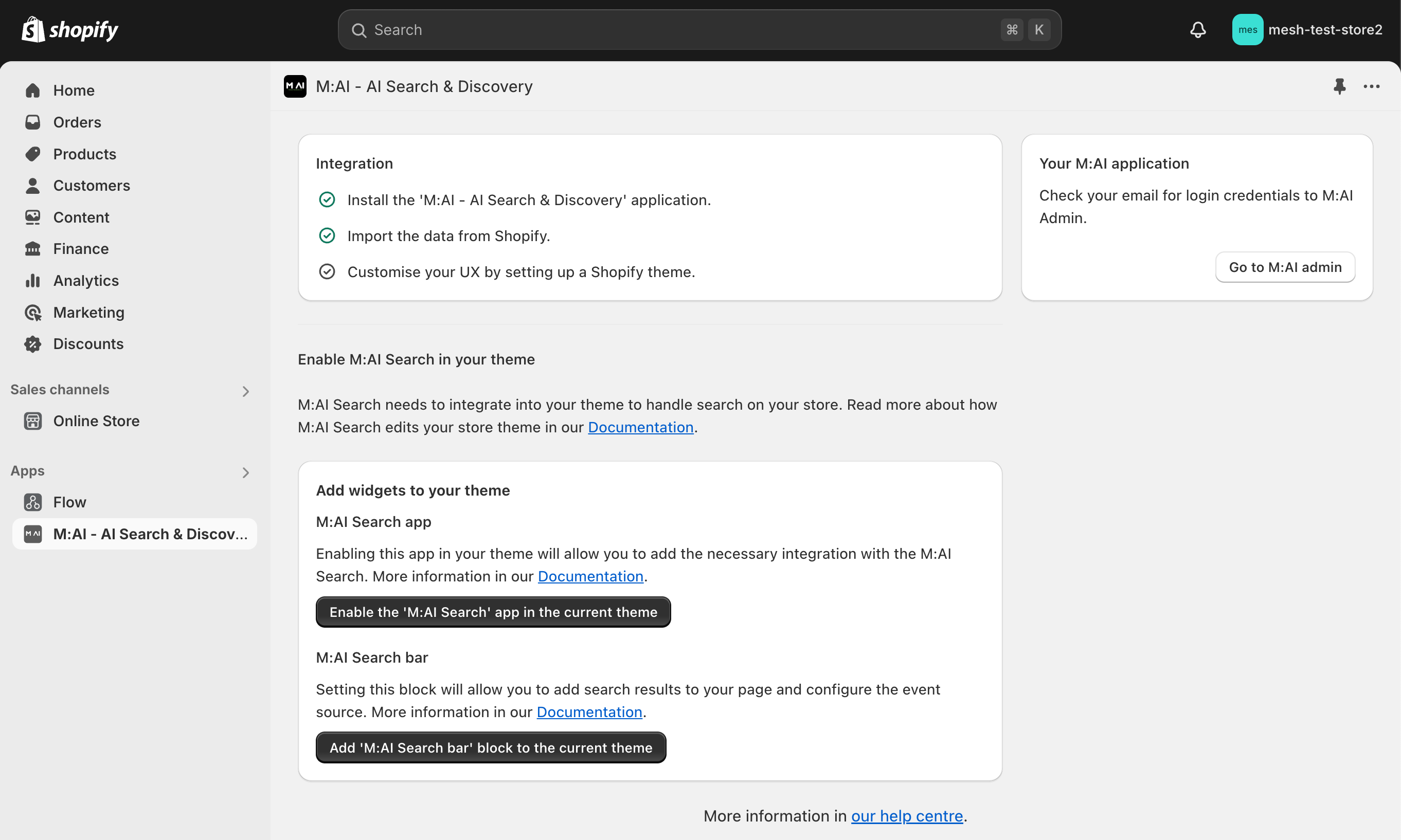Viewport: 1401px width, 840px height.
Task: Click 'Enable M:AI Search in your theme' heading
Action: [x=416, y=360]
